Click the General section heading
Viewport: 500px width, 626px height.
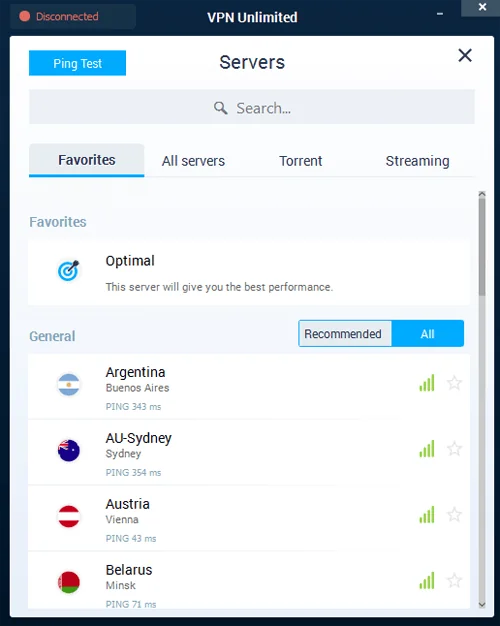tap(52, 336)
